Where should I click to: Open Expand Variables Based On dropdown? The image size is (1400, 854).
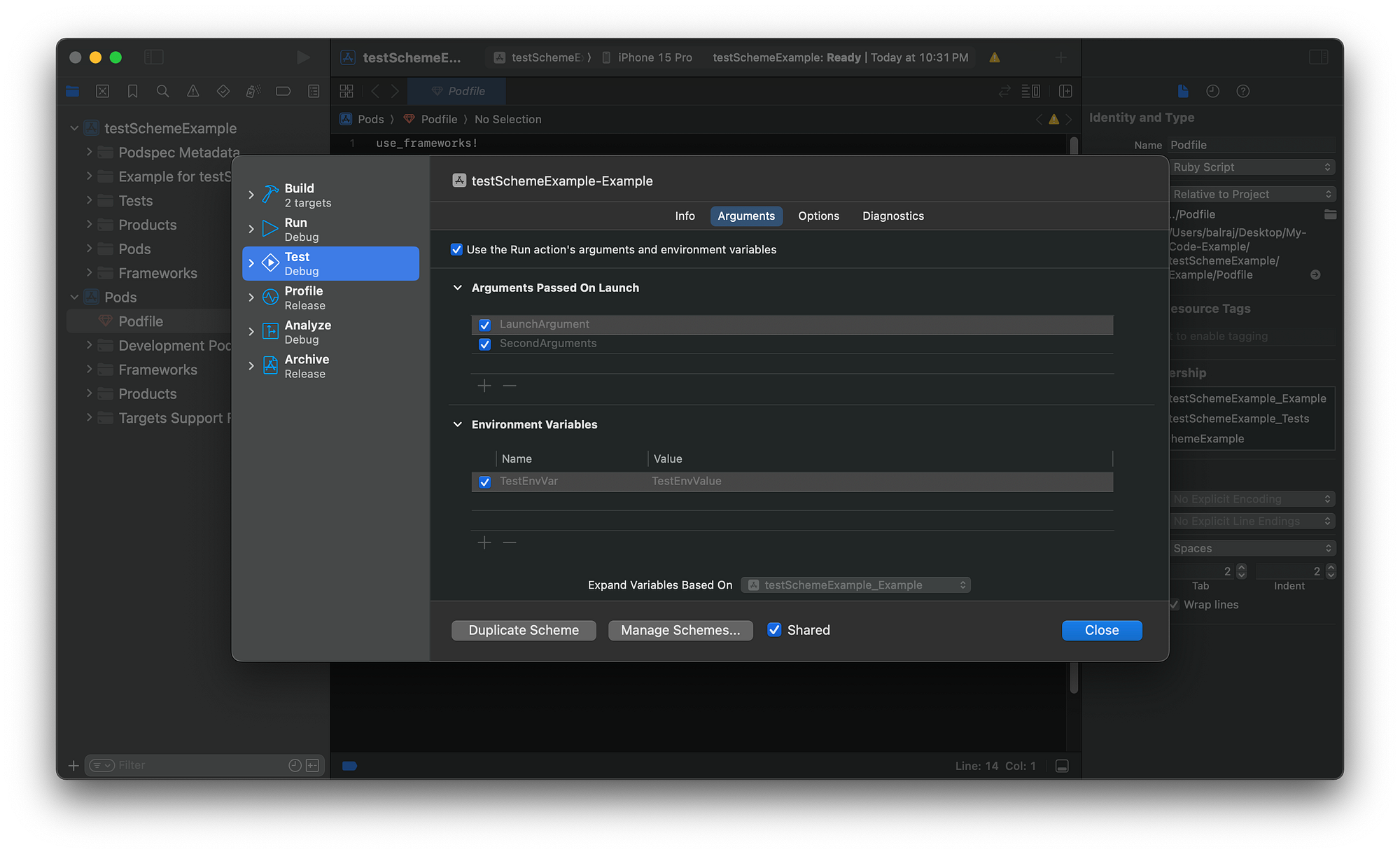pyautogui.click(x=855, y=585)
